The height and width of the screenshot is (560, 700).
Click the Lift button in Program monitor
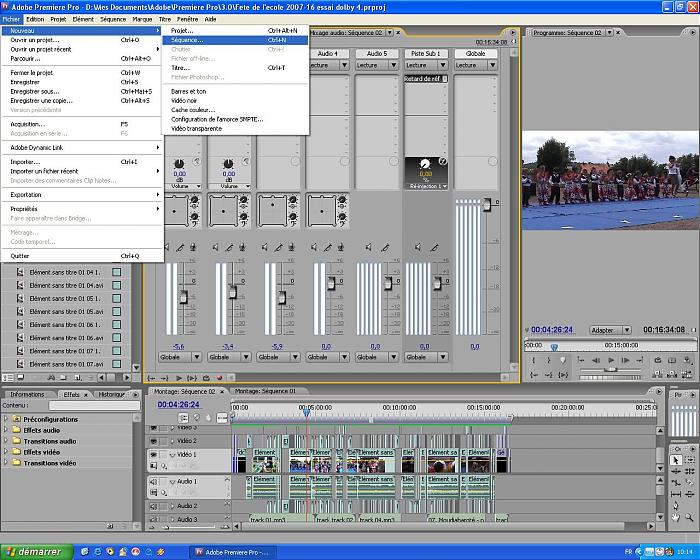click(658, 374)
